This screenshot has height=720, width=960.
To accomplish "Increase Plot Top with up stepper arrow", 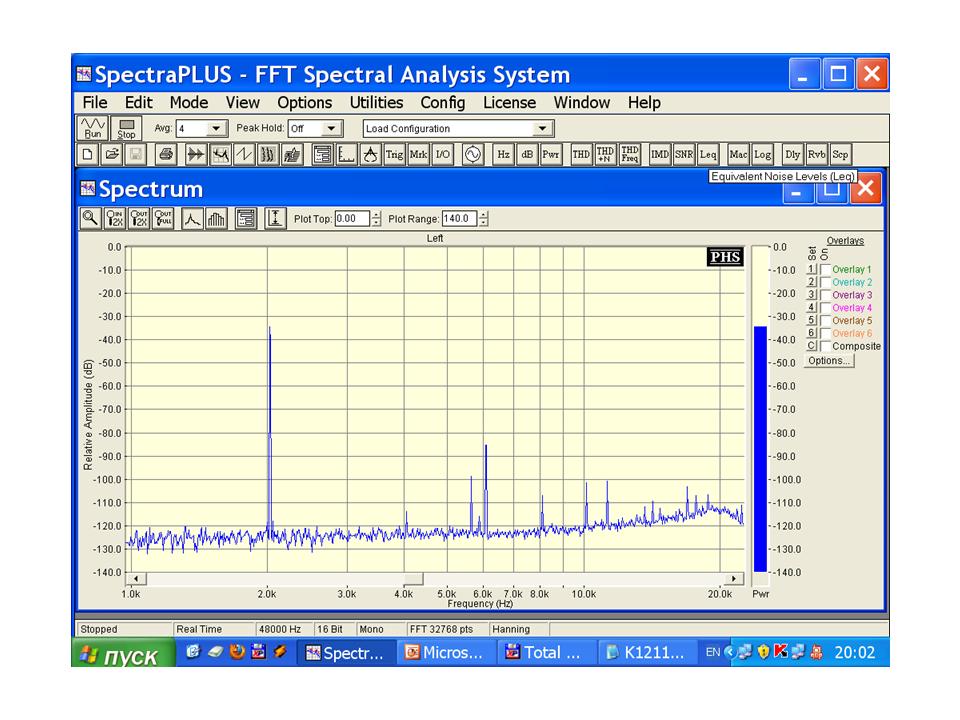I will [376, 214].
